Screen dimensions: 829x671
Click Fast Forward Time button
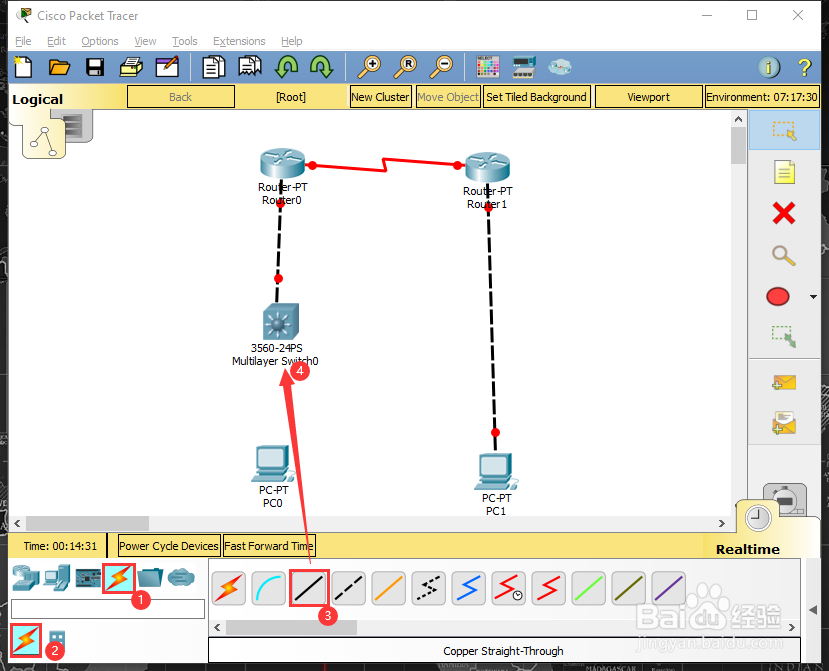click(x=269, y=546)
